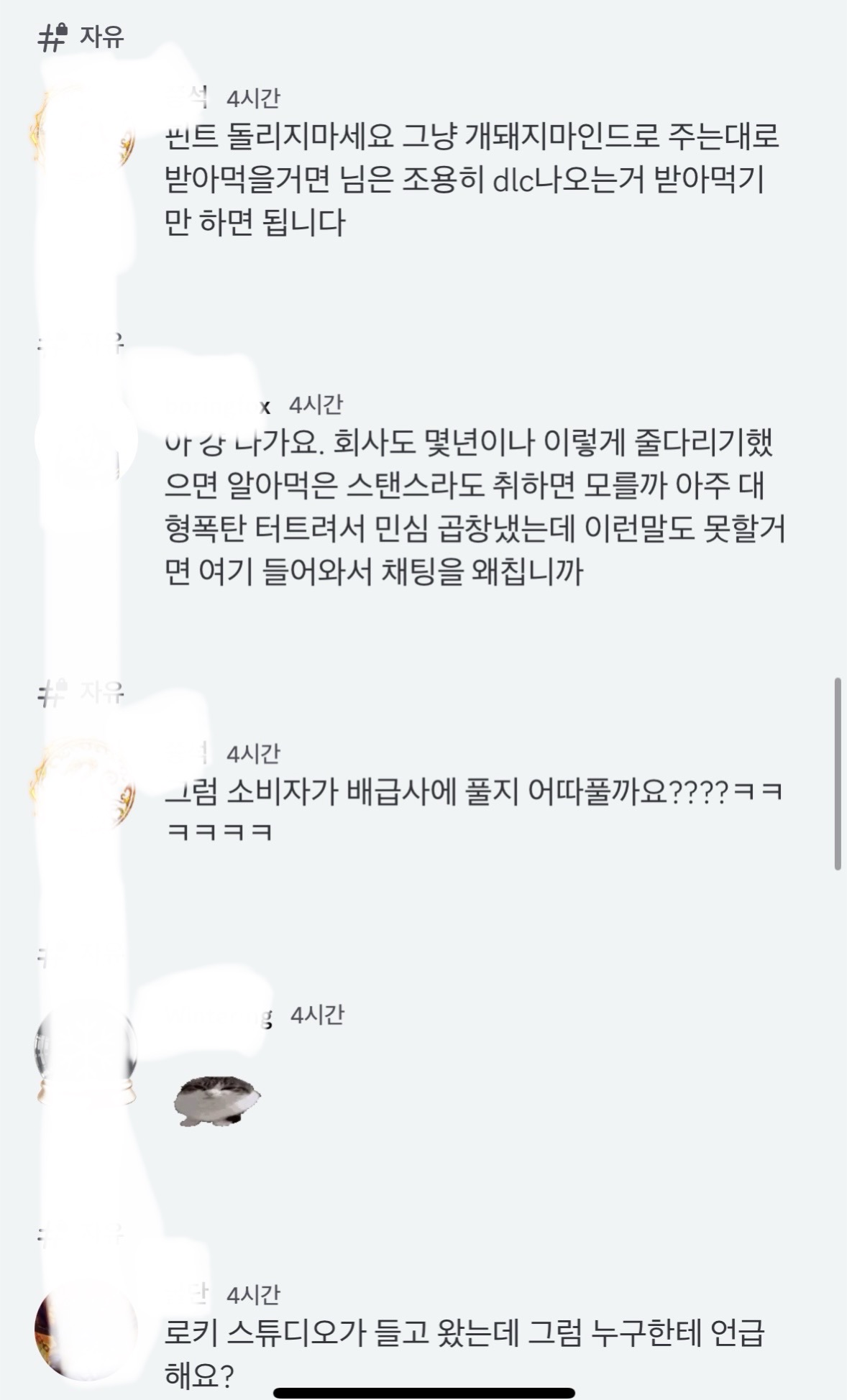Open the message starting with 회사도 몇년이나
Image resolution: width=847 pixels, height=1400 pixels.
[x=475, y=507]
